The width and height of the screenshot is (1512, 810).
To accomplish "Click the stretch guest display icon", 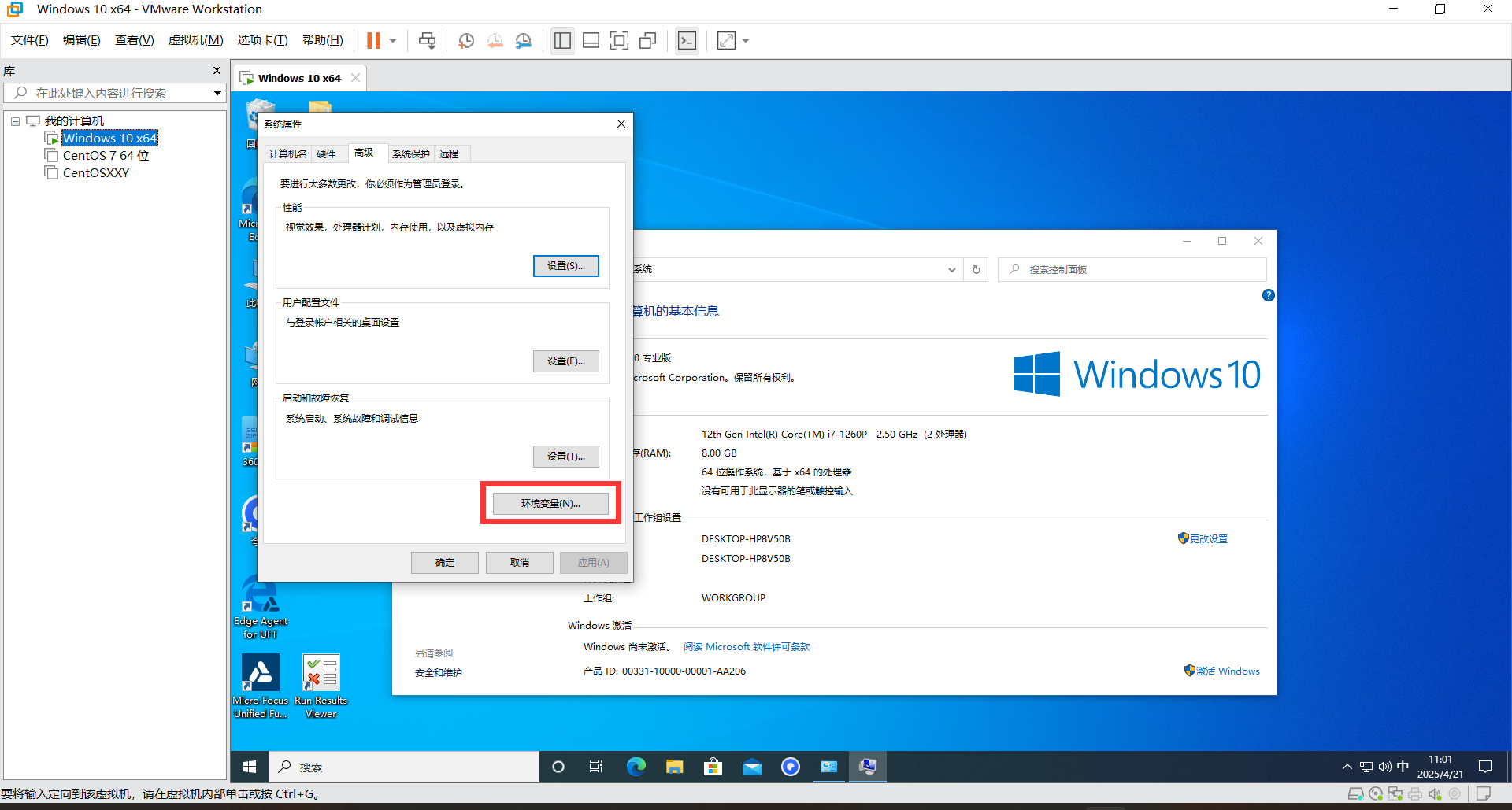I will 727,41.
